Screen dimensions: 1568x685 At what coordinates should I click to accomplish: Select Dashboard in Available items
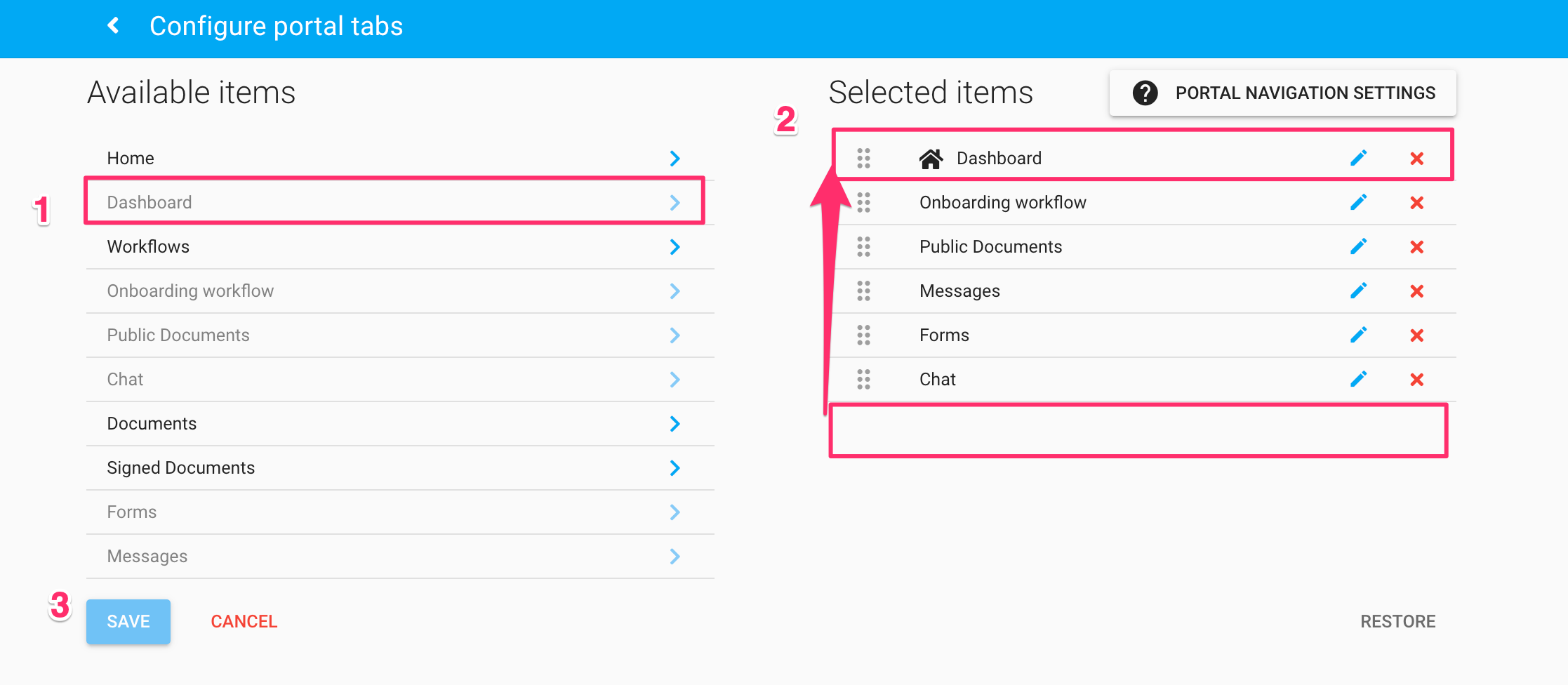(x=393, y=202)
